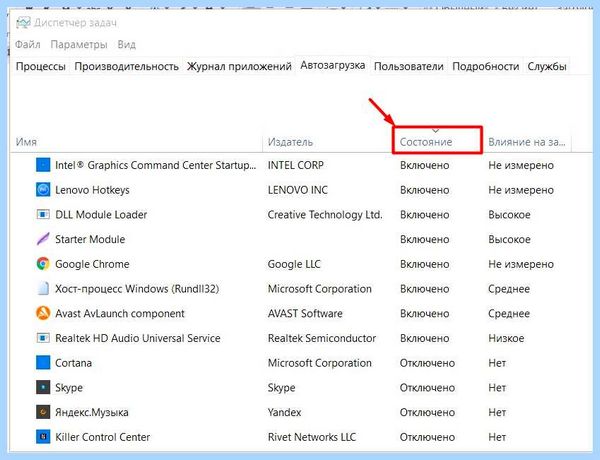Open the Файл menu
The image size is (600, 460).
(28, 44)
